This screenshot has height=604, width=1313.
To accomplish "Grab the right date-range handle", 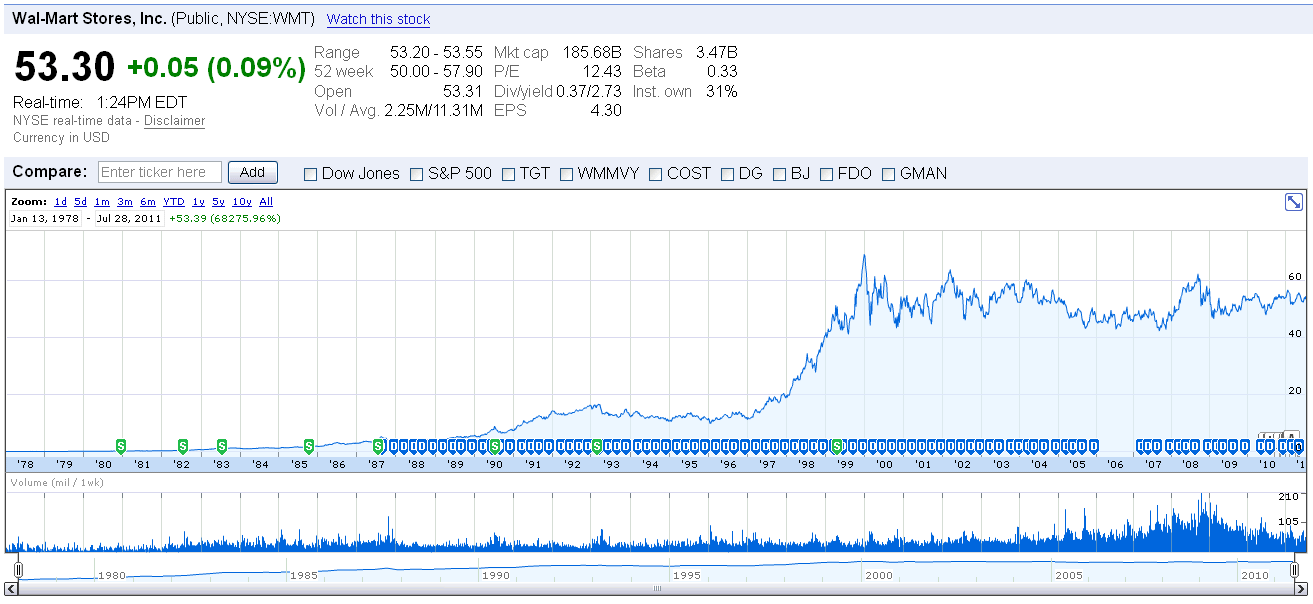I will click(x=1294, y=569).
